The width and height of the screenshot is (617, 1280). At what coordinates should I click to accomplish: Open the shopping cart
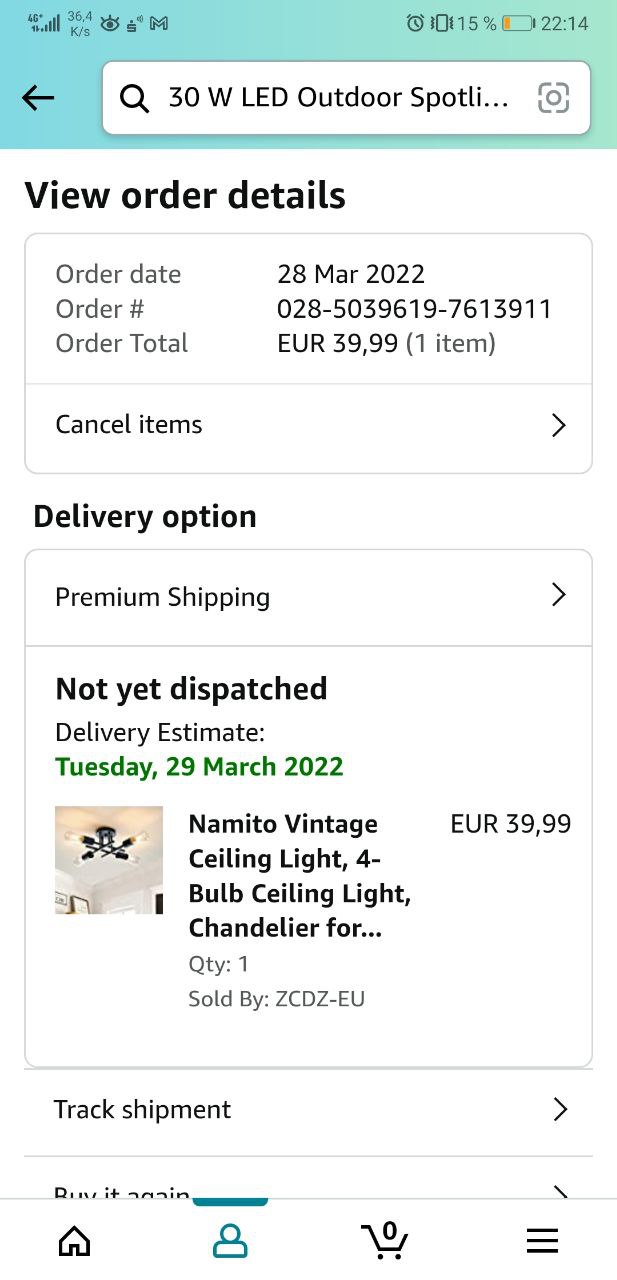pyautogui.click(x=385, y=1240)
